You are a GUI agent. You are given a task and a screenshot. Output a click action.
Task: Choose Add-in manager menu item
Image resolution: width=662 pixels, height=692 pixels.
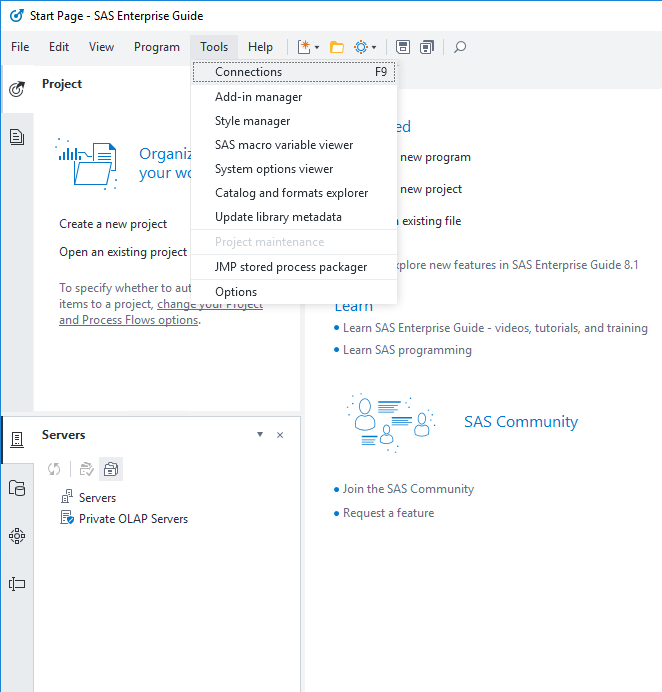point(294,97)
